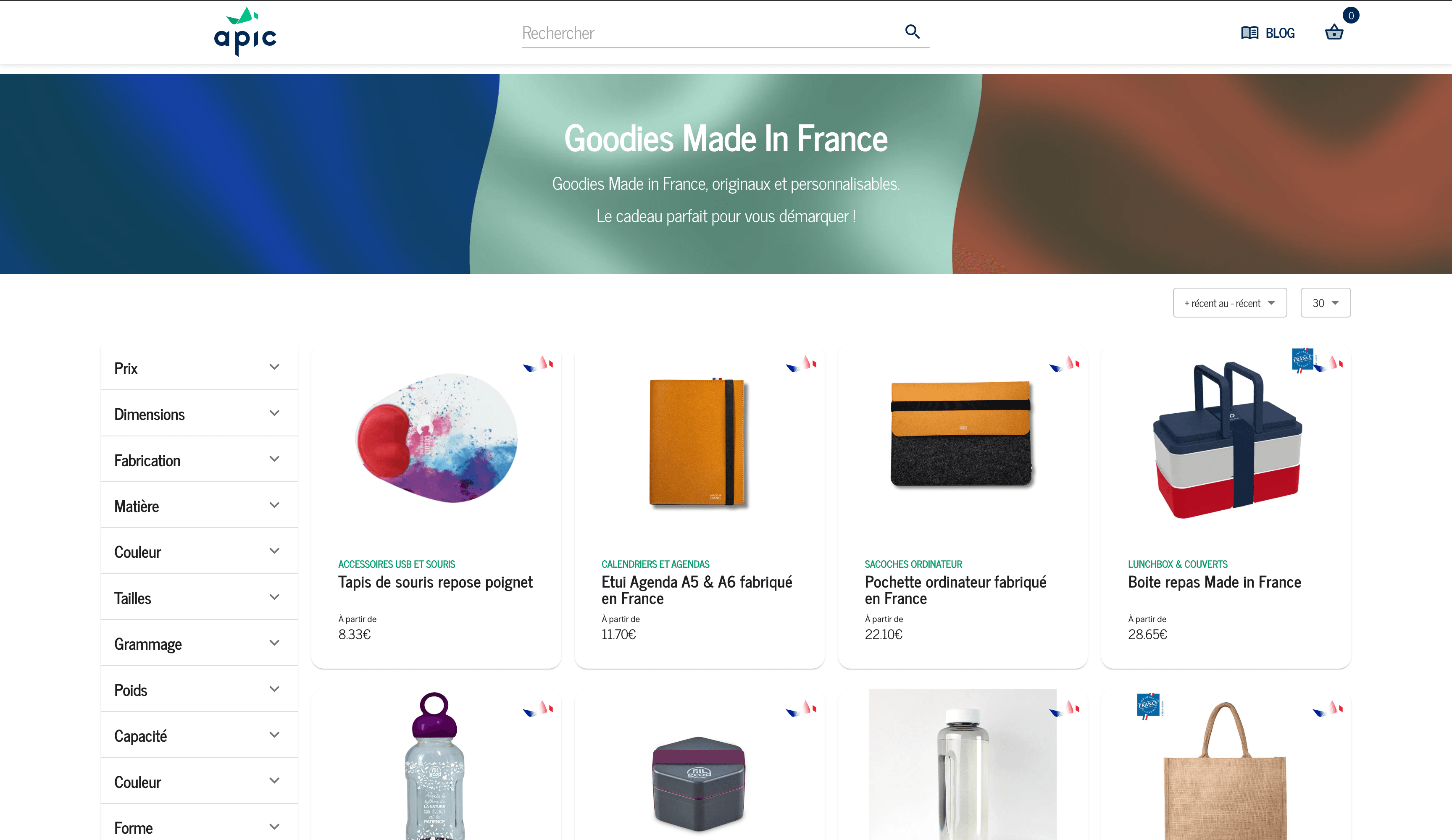Open the shopping basket icon

[x=1333, y=32]
